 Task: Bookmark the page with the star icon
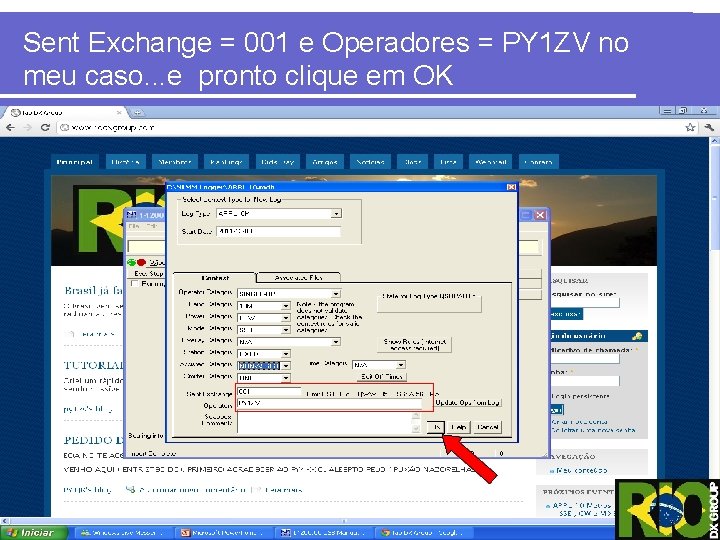690,127
